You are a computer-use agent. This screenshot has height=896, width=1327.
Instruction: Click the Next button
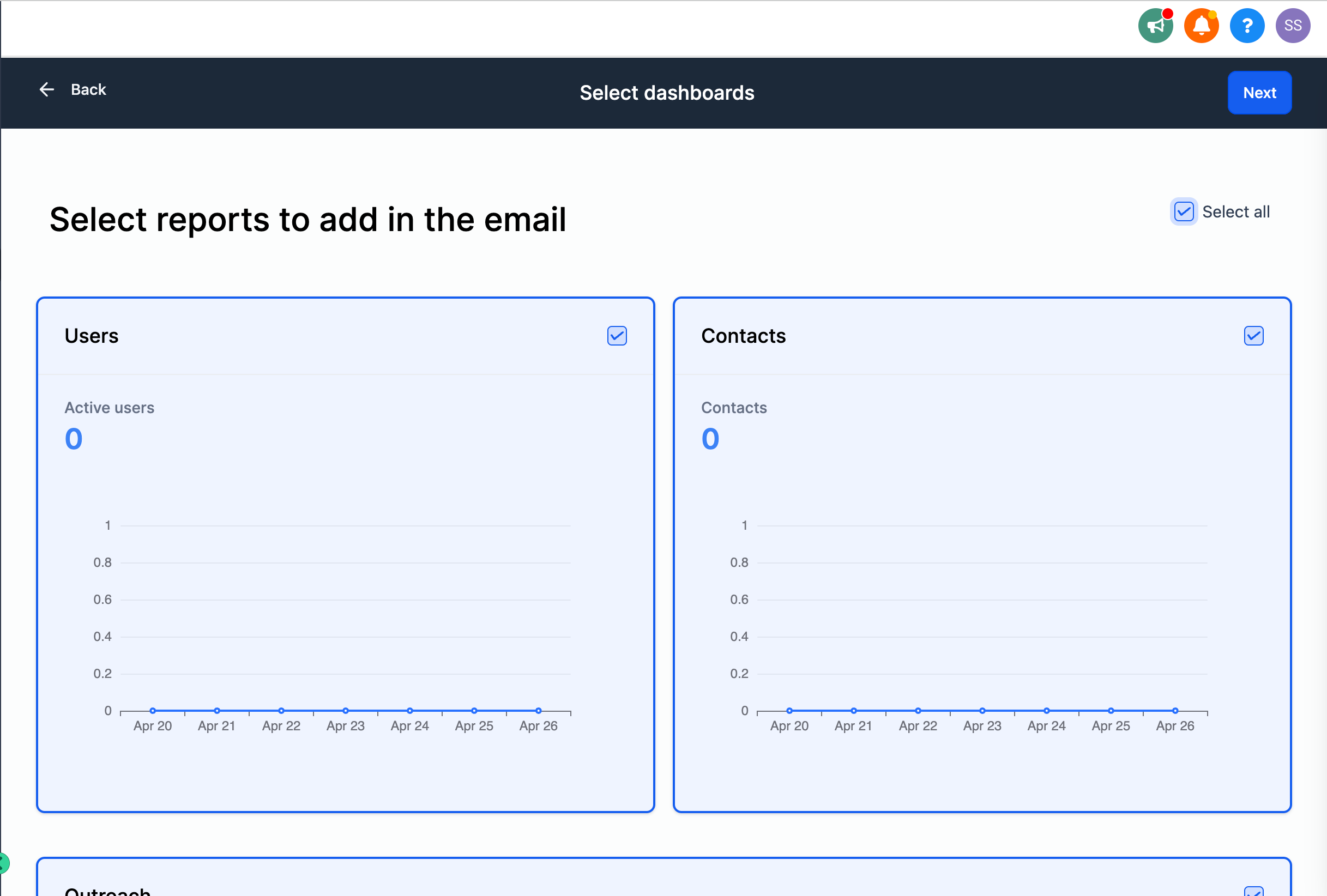tap(1259, 93)
